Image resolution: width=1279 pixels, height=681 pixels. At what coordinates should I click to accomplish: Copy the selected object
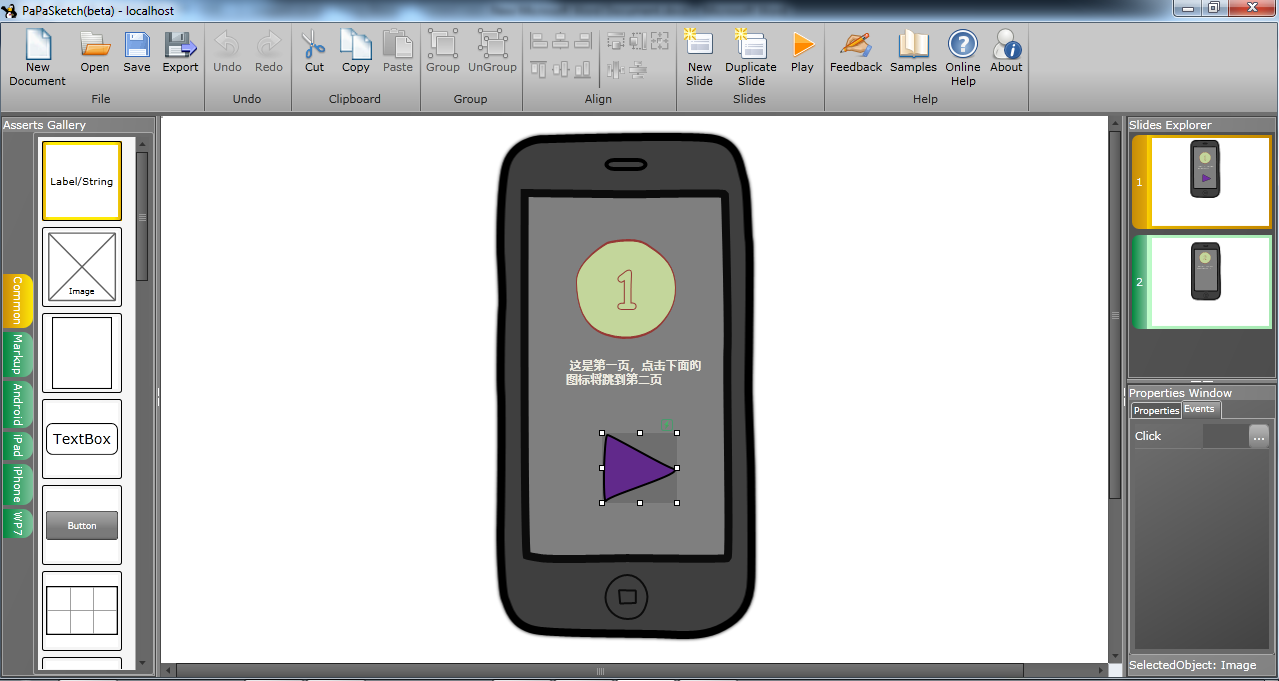coord(356,52)
